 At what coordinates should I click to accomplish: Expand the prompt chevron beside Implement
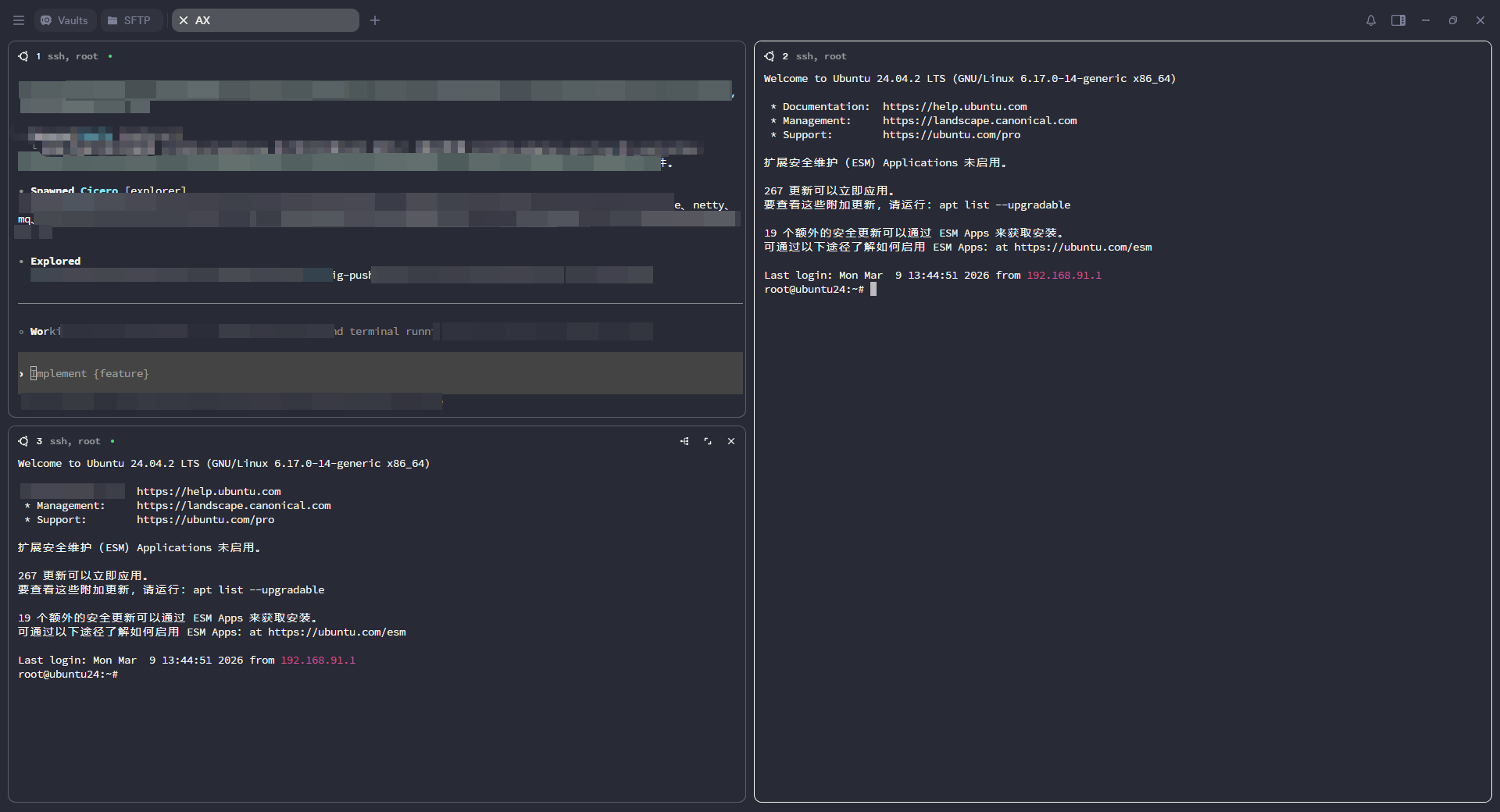(x=21, y=374)
